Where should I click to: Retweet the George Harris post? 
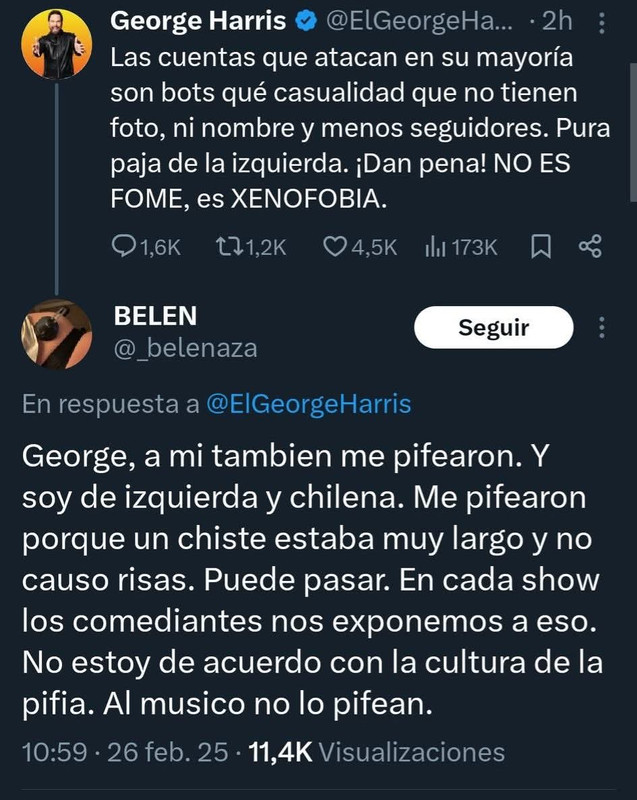(251, 247)
